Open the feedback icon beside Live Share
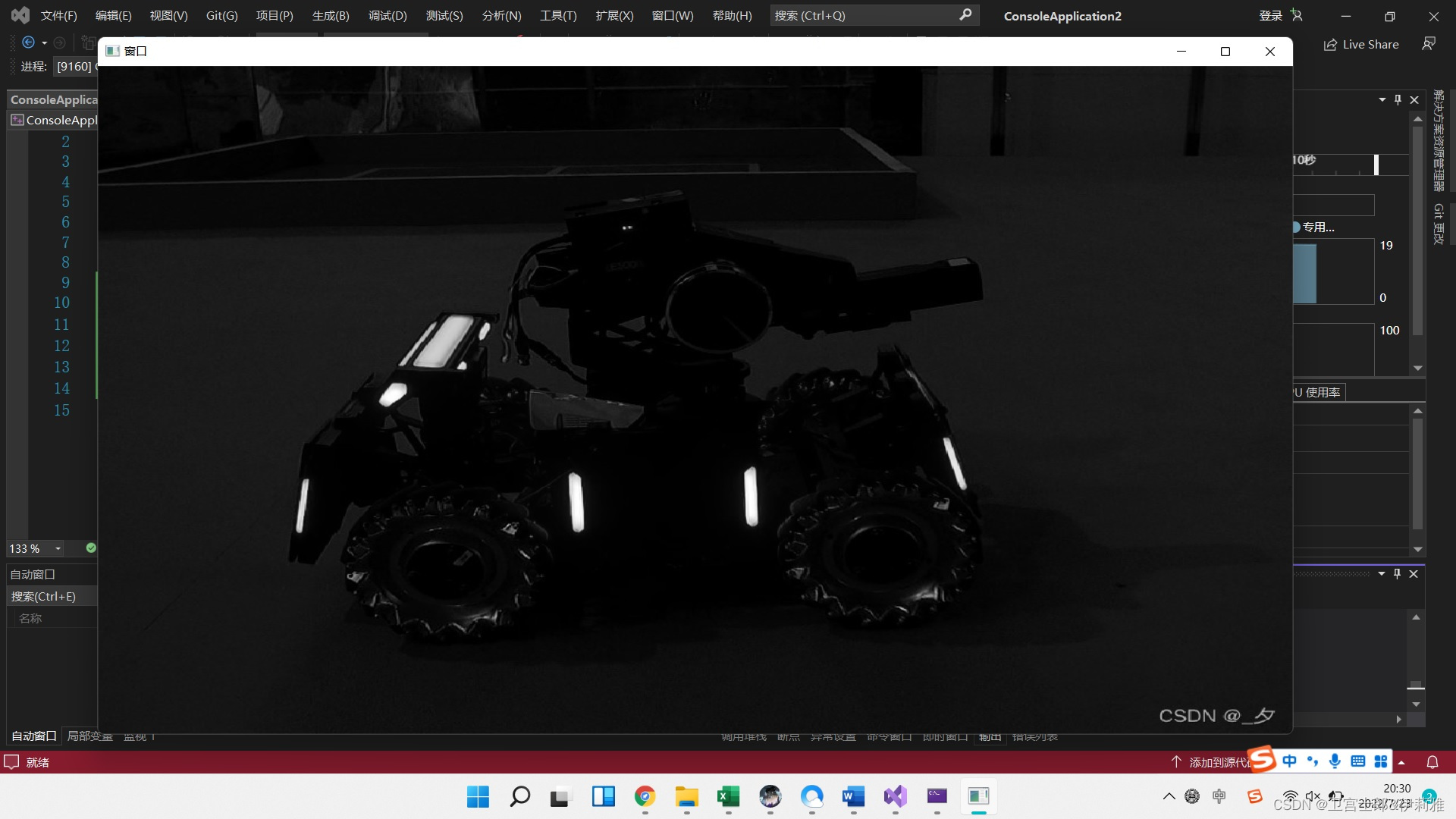The image size is (1456, 819). 1429,44
